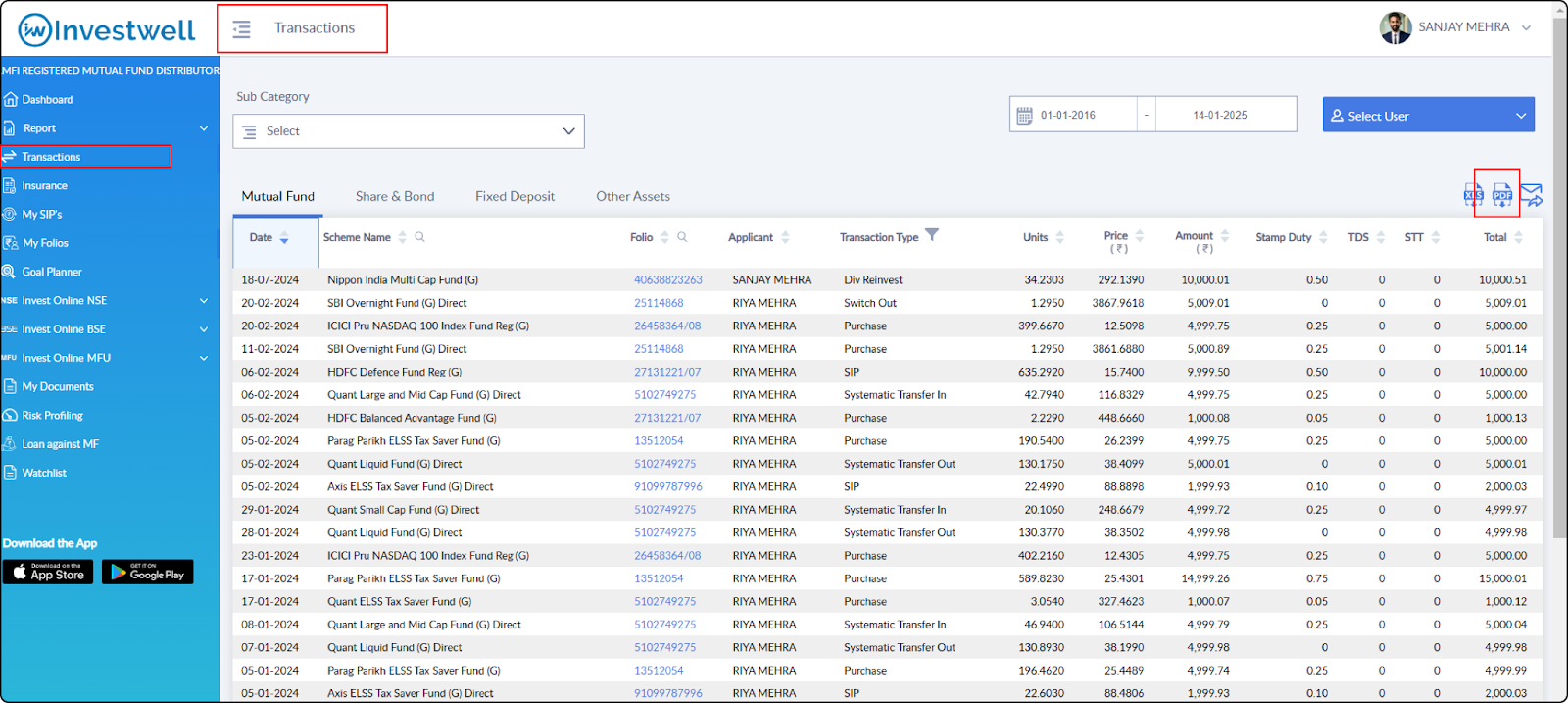Select HDFC Balanced Advantage Fund (G) text

[412, 419]
